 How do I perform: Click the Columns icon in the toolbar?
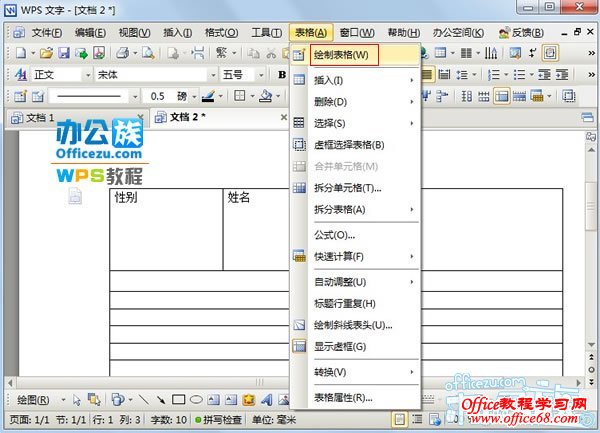(x=466, y=53)
